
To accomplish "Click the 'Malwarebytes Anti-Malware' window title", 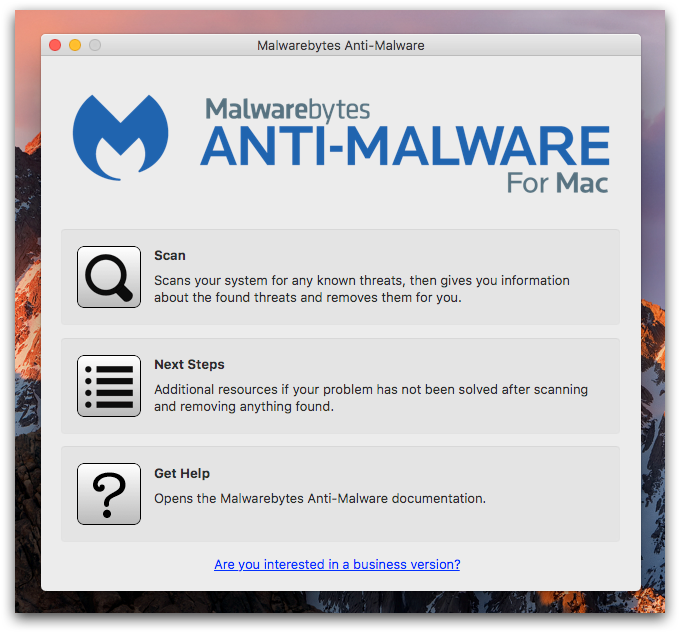I will tap(341, 45).
